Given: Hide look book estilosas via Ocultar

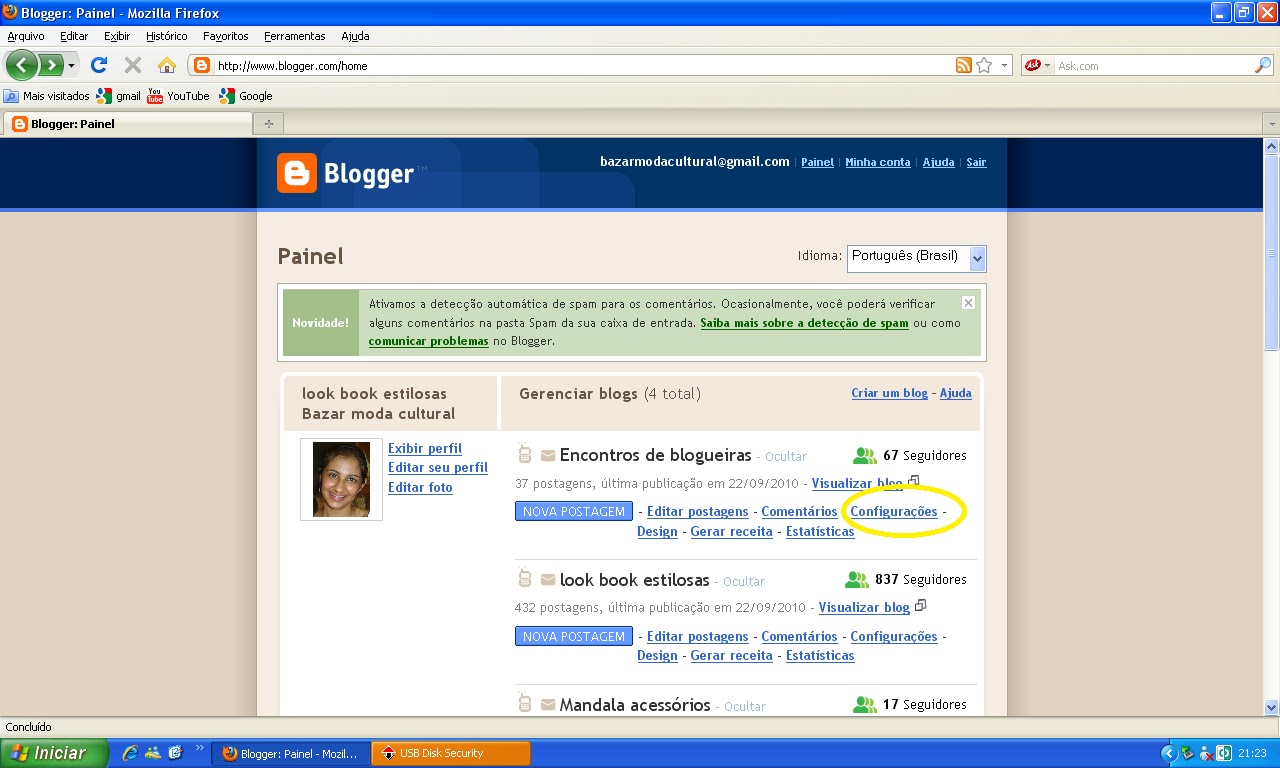Looking at the screenshot, I should tap(744, 581).
